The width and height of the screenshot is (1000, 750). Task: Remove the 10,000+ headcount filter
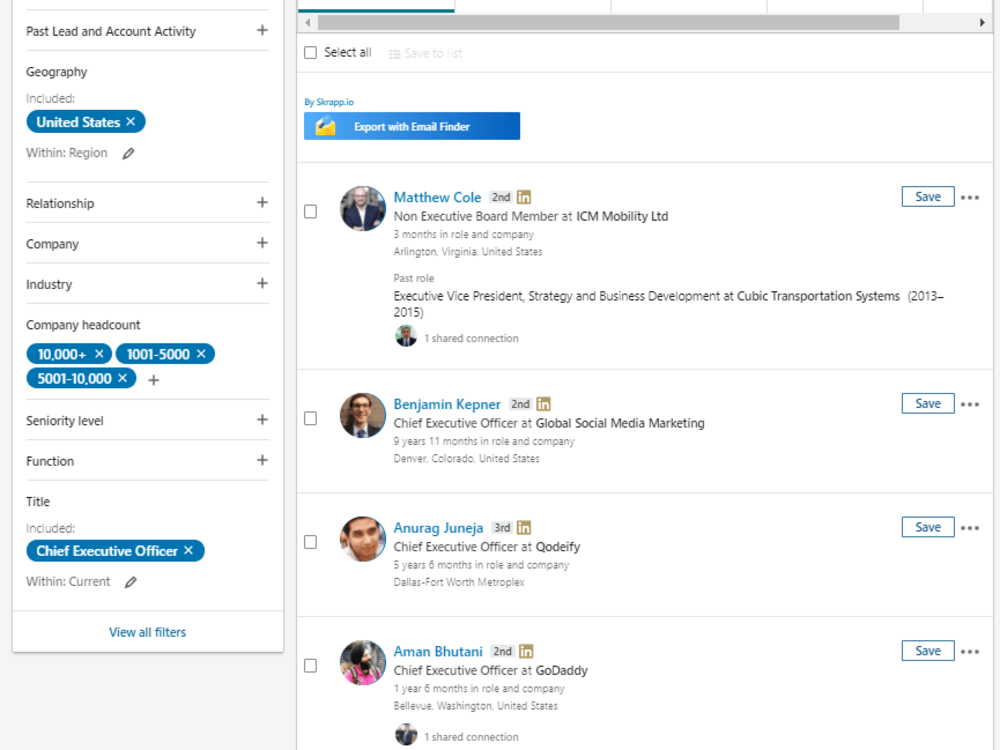click(x=99, y=353)
